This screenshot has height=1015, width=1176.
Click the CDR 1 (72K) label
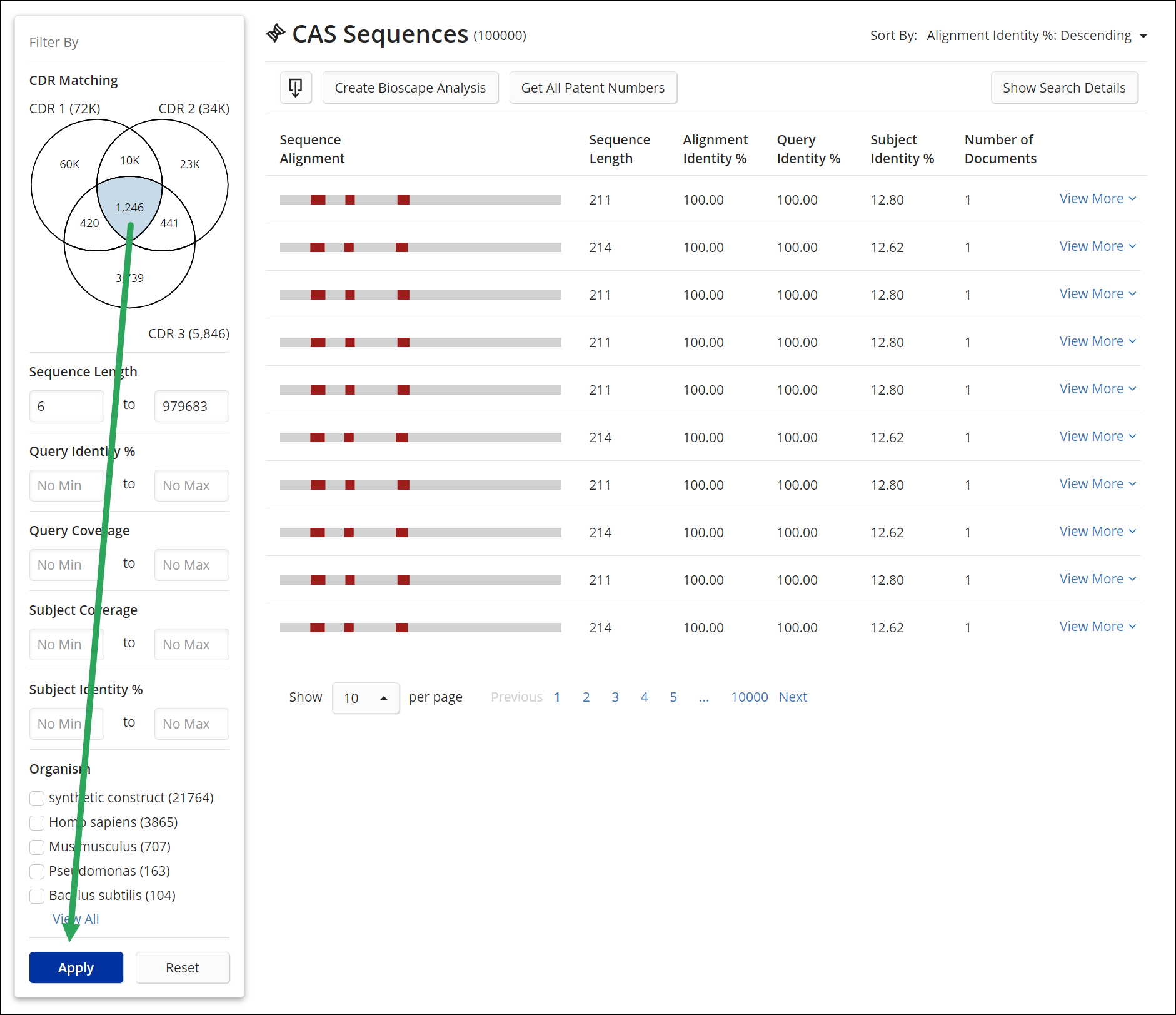65,109
